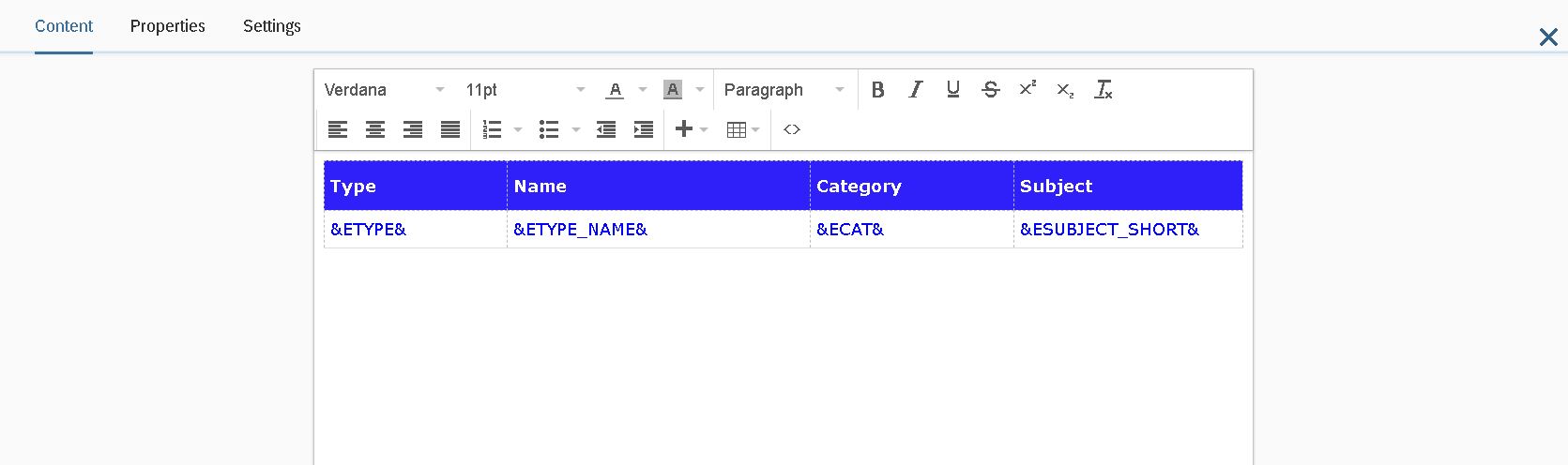Clear formatting with the Tx icon
Screen dimensions: 1568x465
pyautogui.click(x=1104, y=90)
